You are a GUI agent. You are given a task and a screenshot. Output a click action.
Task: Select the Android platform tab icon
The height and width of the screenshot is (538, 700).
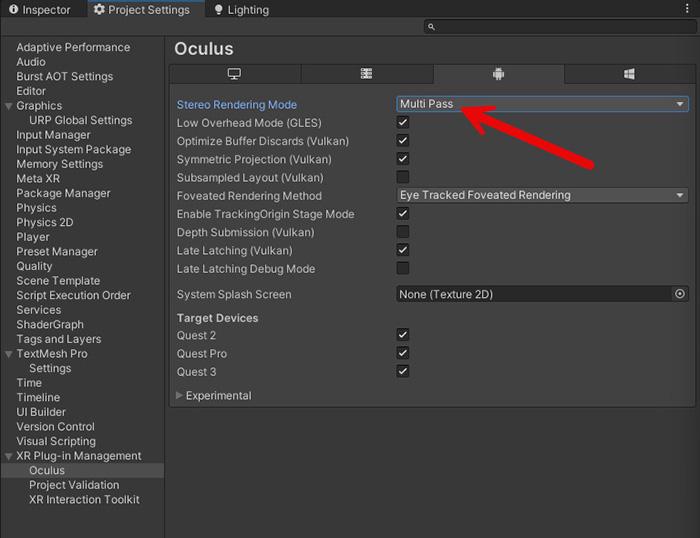(498, 74)
